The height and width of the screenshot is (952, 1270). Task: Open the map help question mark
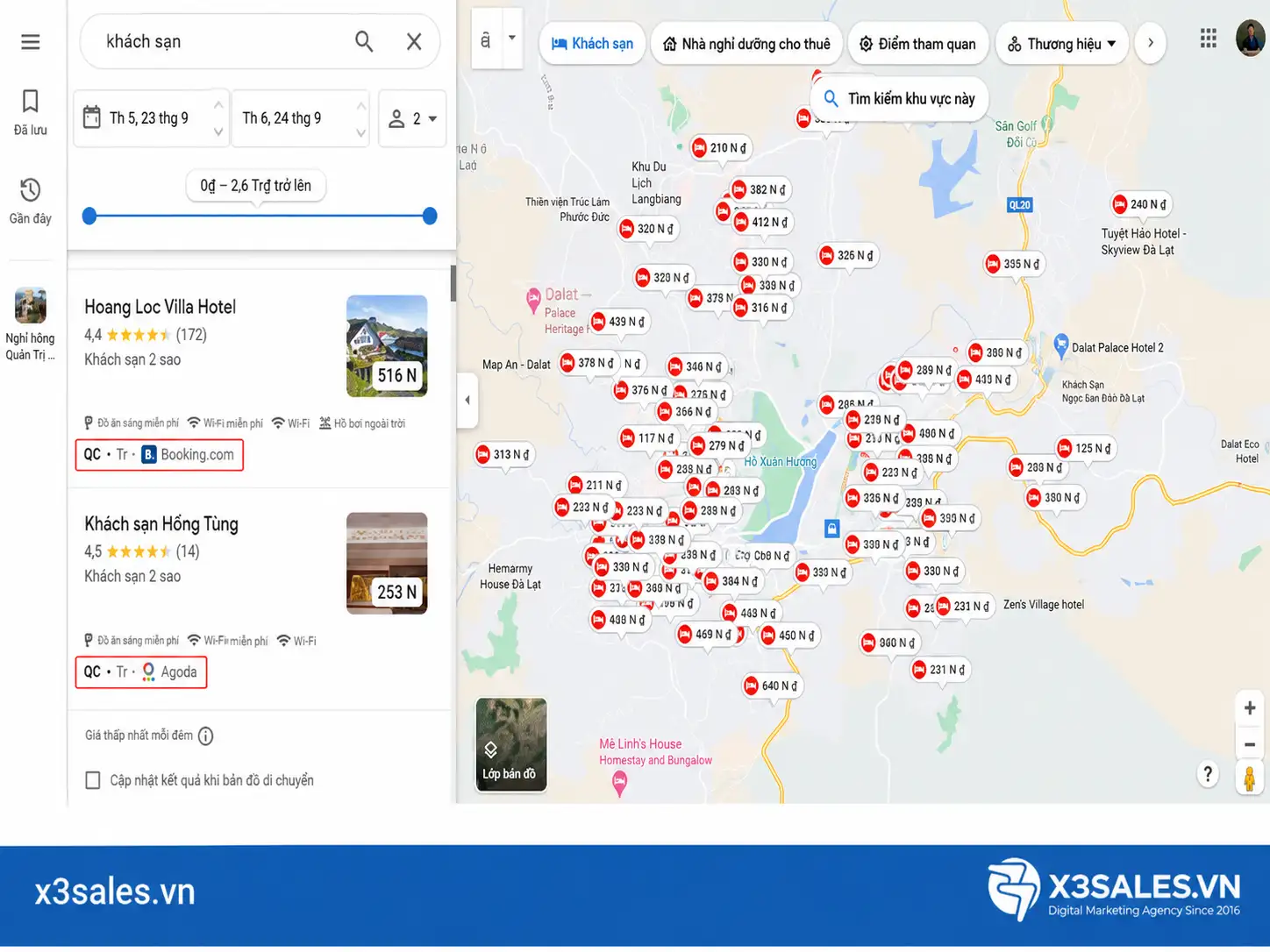pyautogui.click(x=1208, y=774)
